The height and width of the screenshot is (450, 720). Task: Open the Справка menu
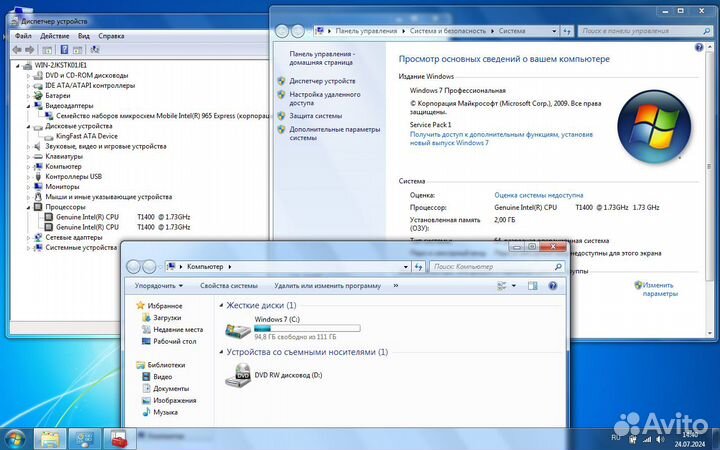[x=111, y=36]
